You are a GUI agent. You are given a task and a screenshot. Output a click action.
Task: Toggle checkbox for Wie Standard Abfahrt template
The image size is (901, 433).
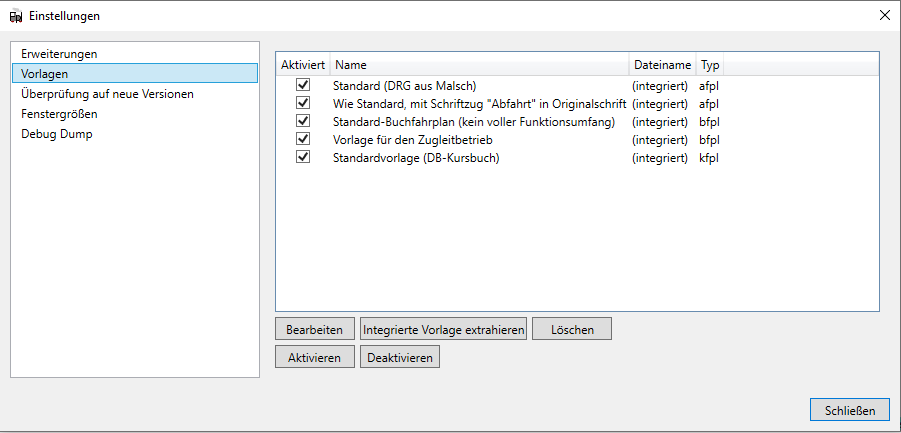click(x=303, y=103)
